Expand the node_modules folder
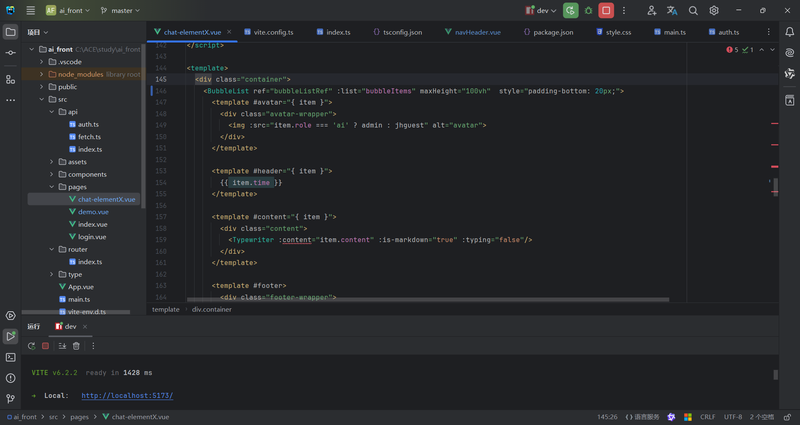The height and width of the screenshot is (425, 800). pyautogui.click(x=42, y=74)
